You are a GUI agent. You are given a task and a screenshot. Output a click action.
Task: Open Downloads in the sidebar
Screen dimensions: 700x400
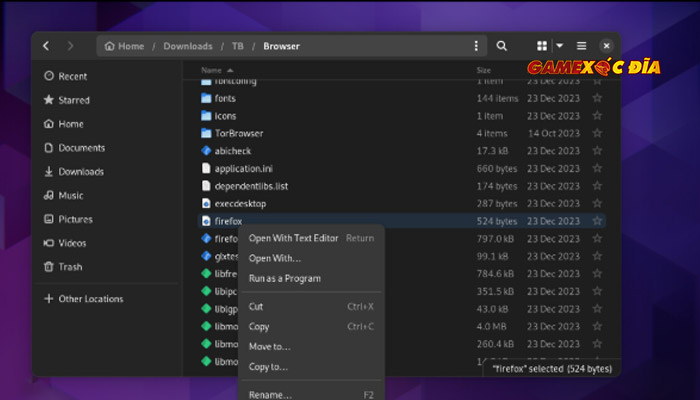[x=74, y=172]
